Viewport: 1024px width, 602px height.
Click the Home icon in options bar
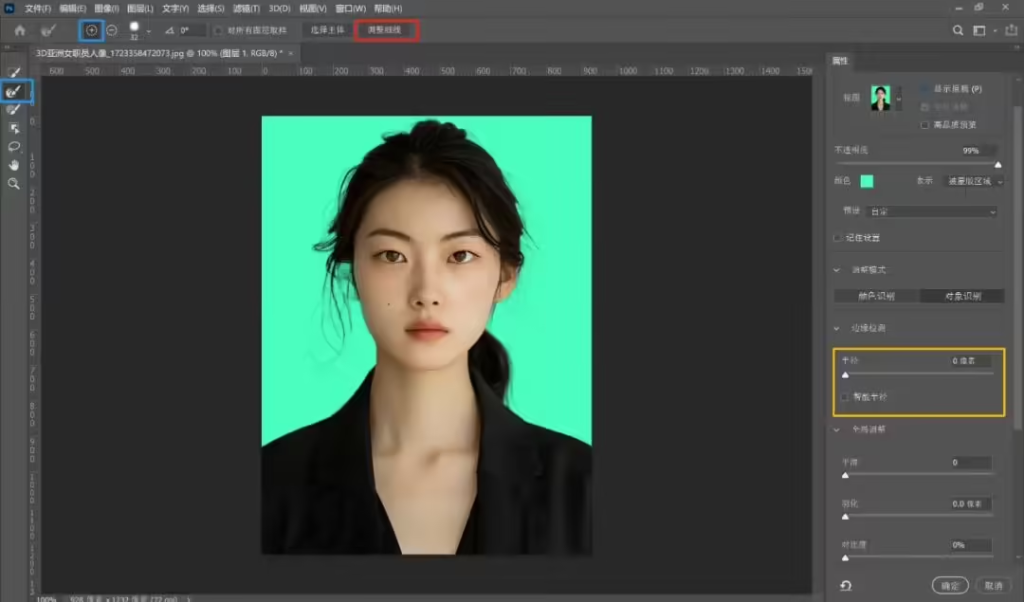coord(19,30)
